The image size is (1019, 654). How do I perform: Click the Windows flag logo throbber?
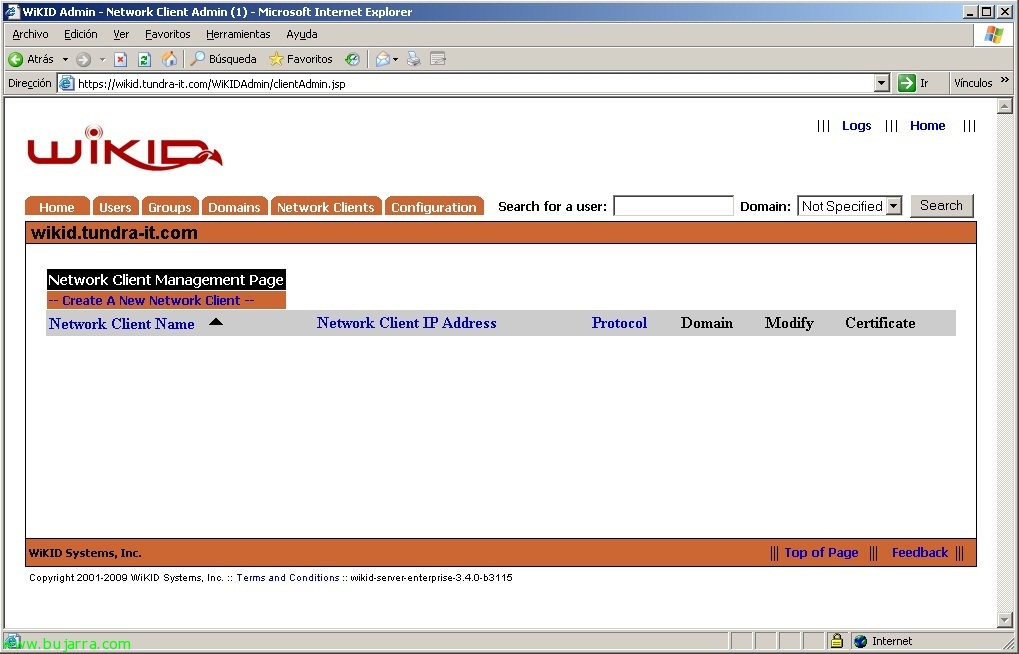pyautogui.click(x=994, y=34)
